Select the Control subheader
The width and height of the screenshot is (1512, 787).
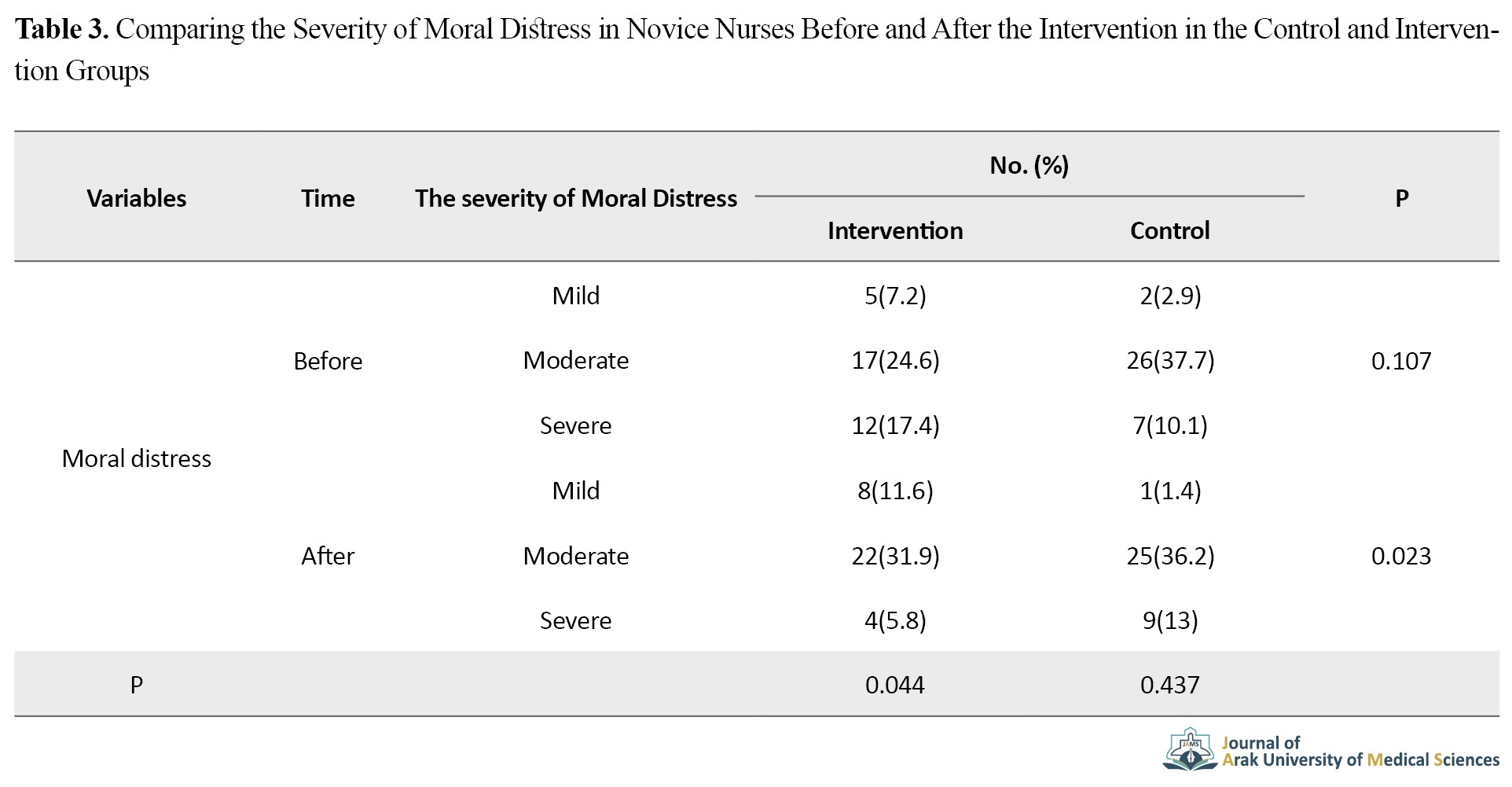coord(1170,230)
